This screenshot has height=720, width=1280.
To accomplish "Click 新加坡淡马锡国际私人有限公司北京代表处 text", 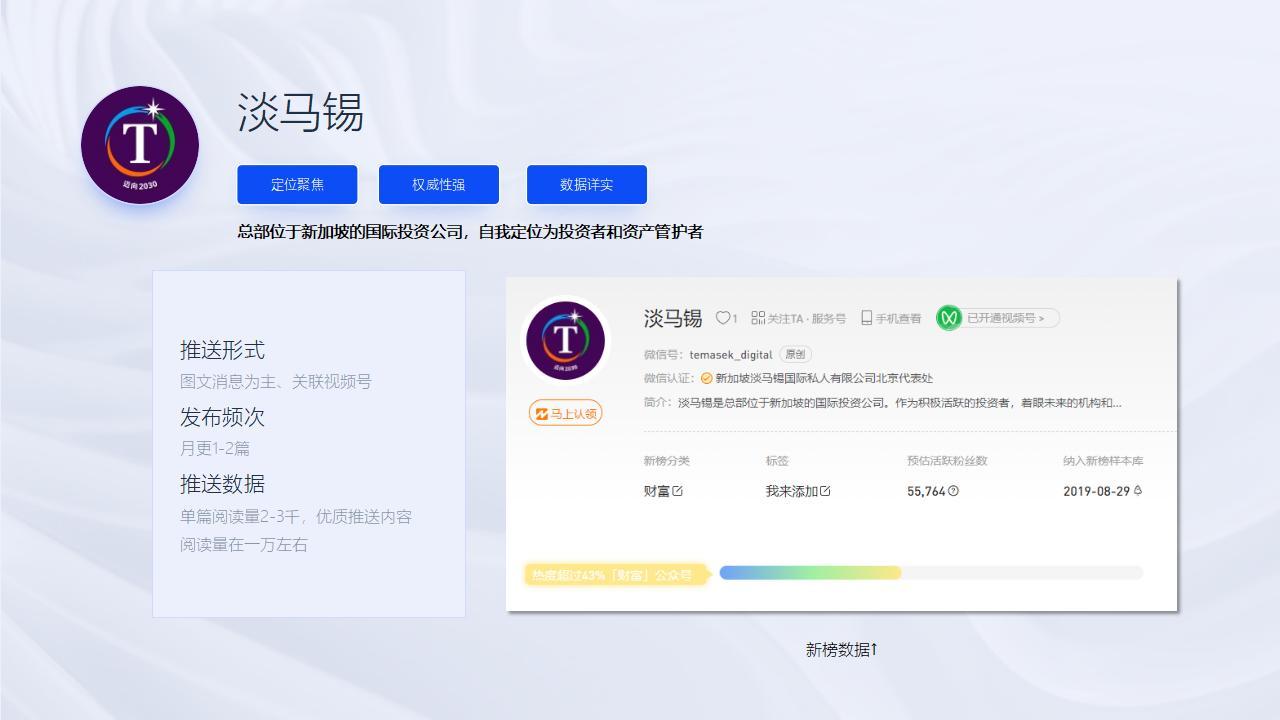I will coord(824,378).
